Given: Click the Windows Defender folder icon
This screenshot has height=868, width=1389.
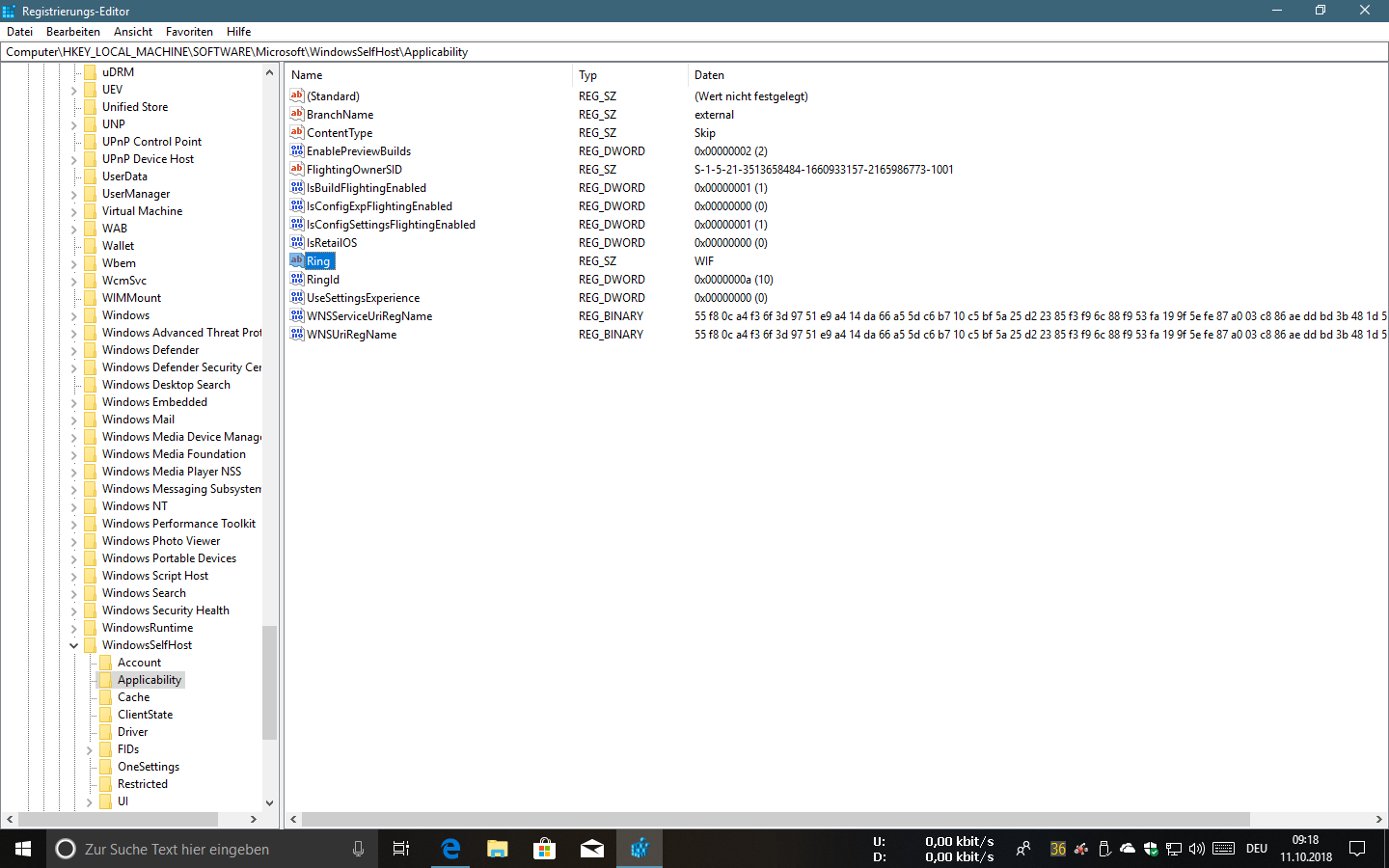Looking at the screenshot, I should pos(91,350).
